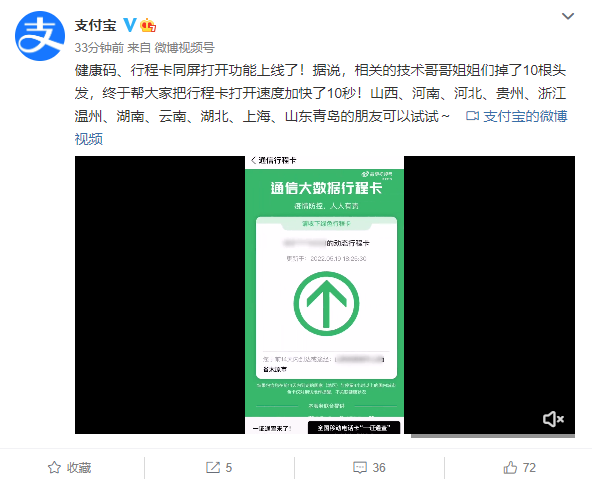Screen dimensions: 592x483
Task: Click the 72 likes count
Action: tap(529, 468)
